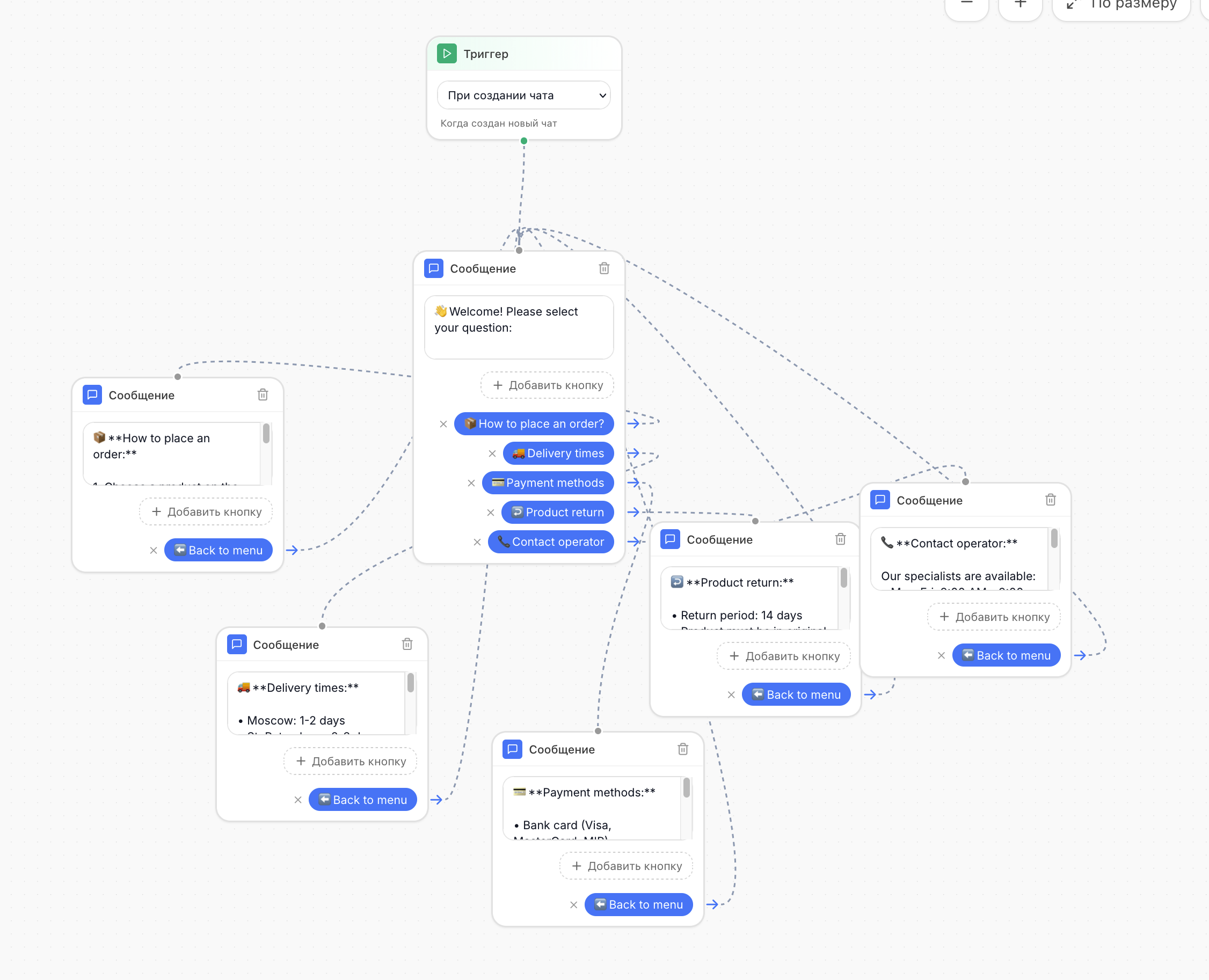Add a button to the Product return node

click(x=784, y=656)
